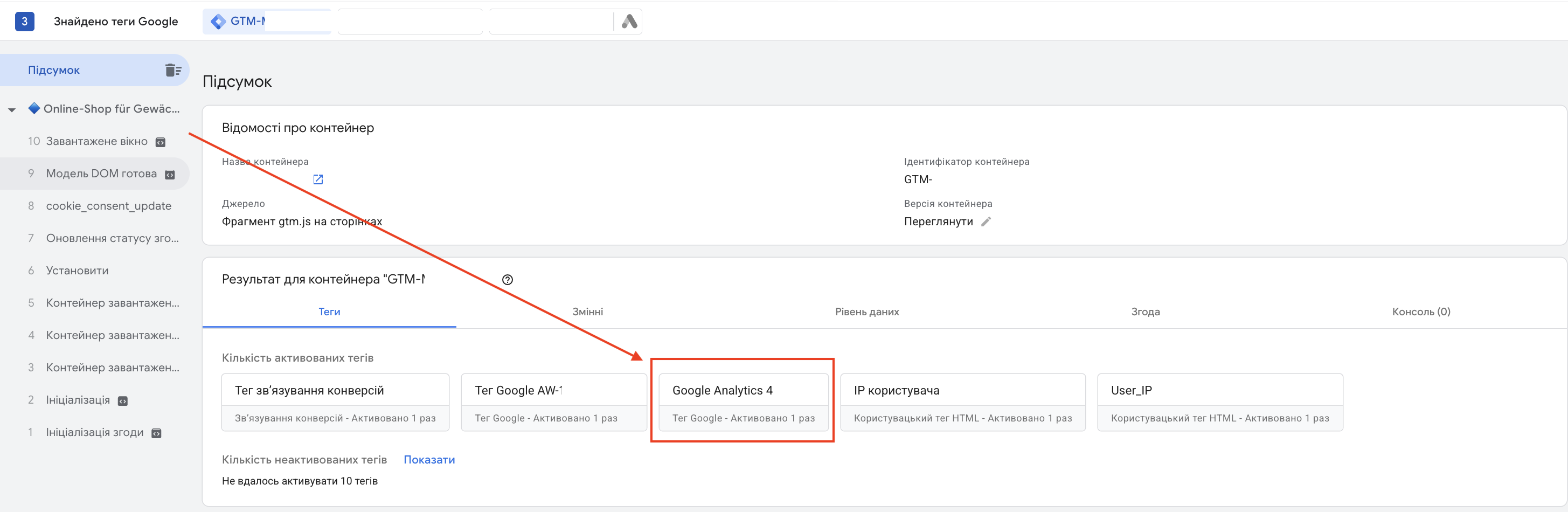Click the clear events trash icon

[x=173, y=70]
